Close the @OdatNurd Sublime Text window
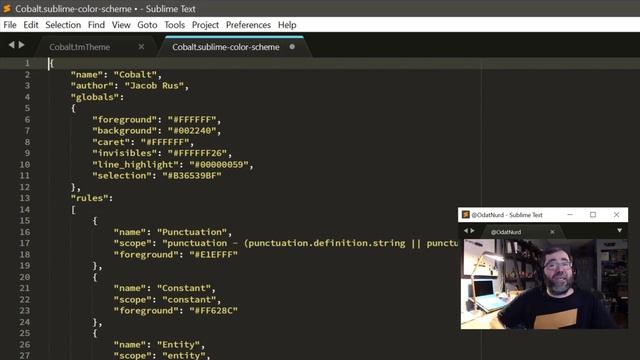Screen dimensions: 640x360 tap(616, 214)
